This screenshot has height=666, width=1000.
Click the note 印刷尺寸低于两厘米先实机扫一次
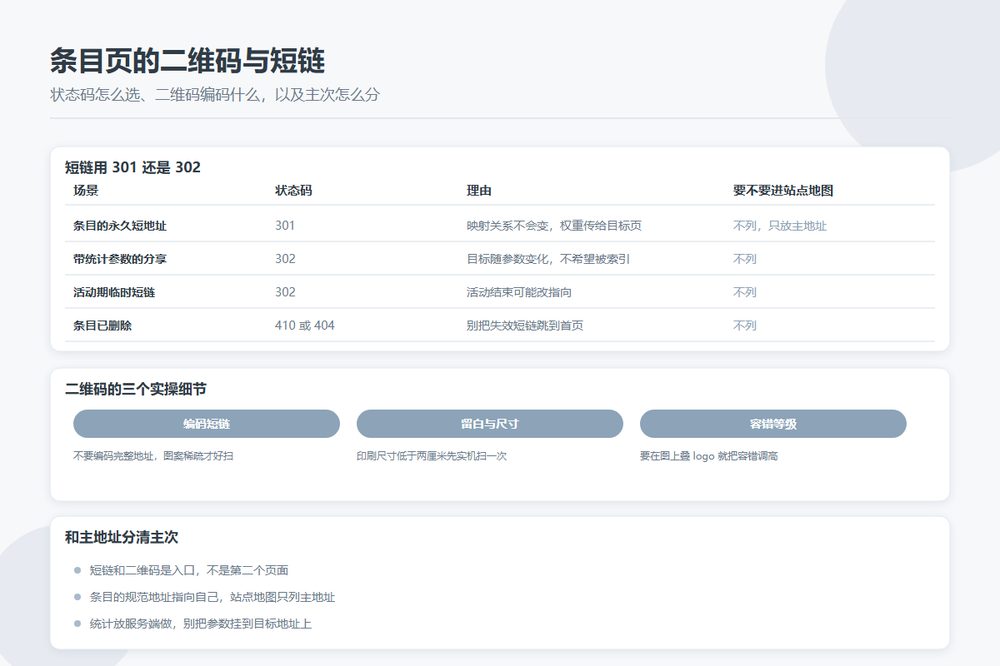[432, 456]
